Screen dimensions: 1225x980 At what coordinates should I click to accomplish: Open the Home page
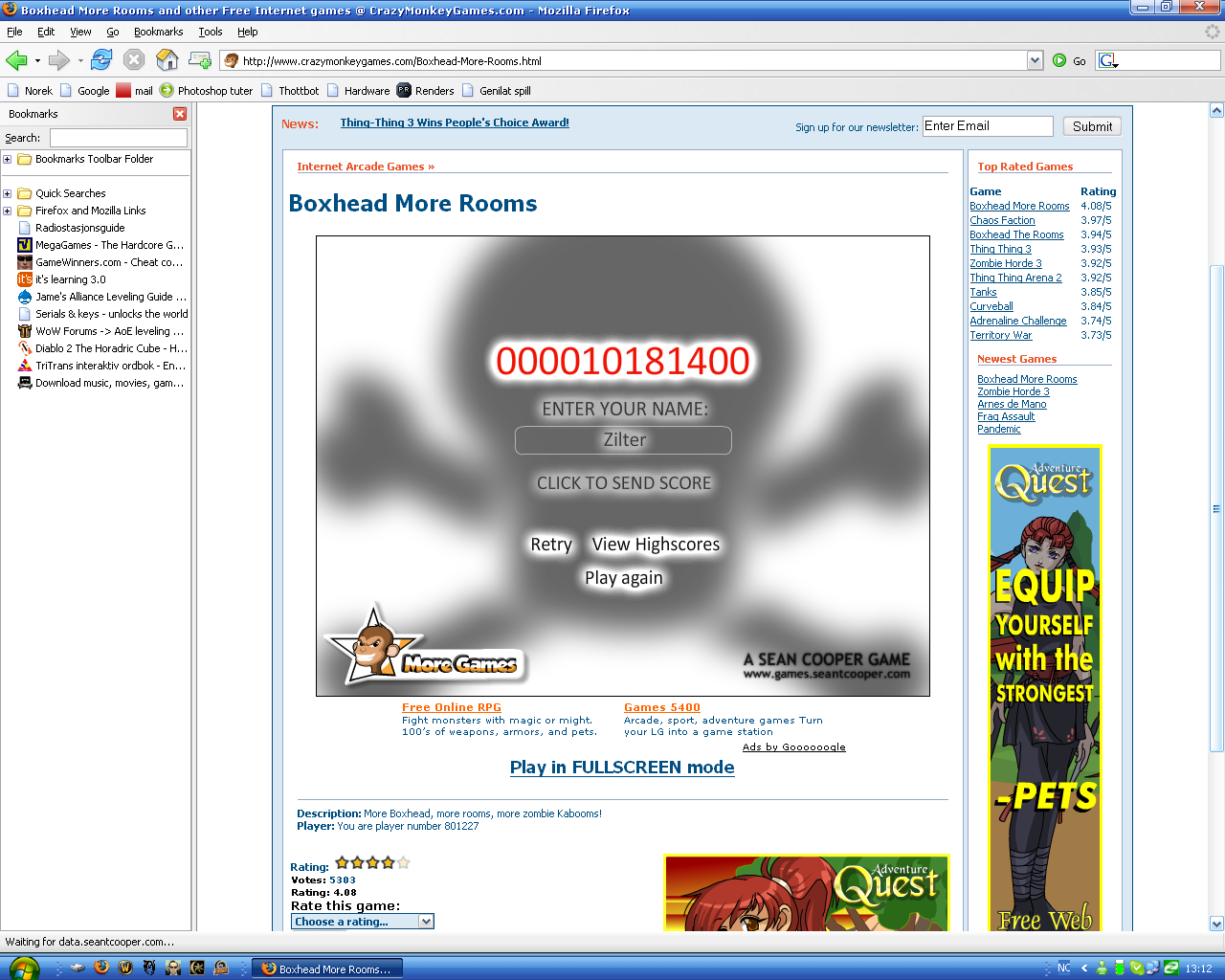click(167, 60)
